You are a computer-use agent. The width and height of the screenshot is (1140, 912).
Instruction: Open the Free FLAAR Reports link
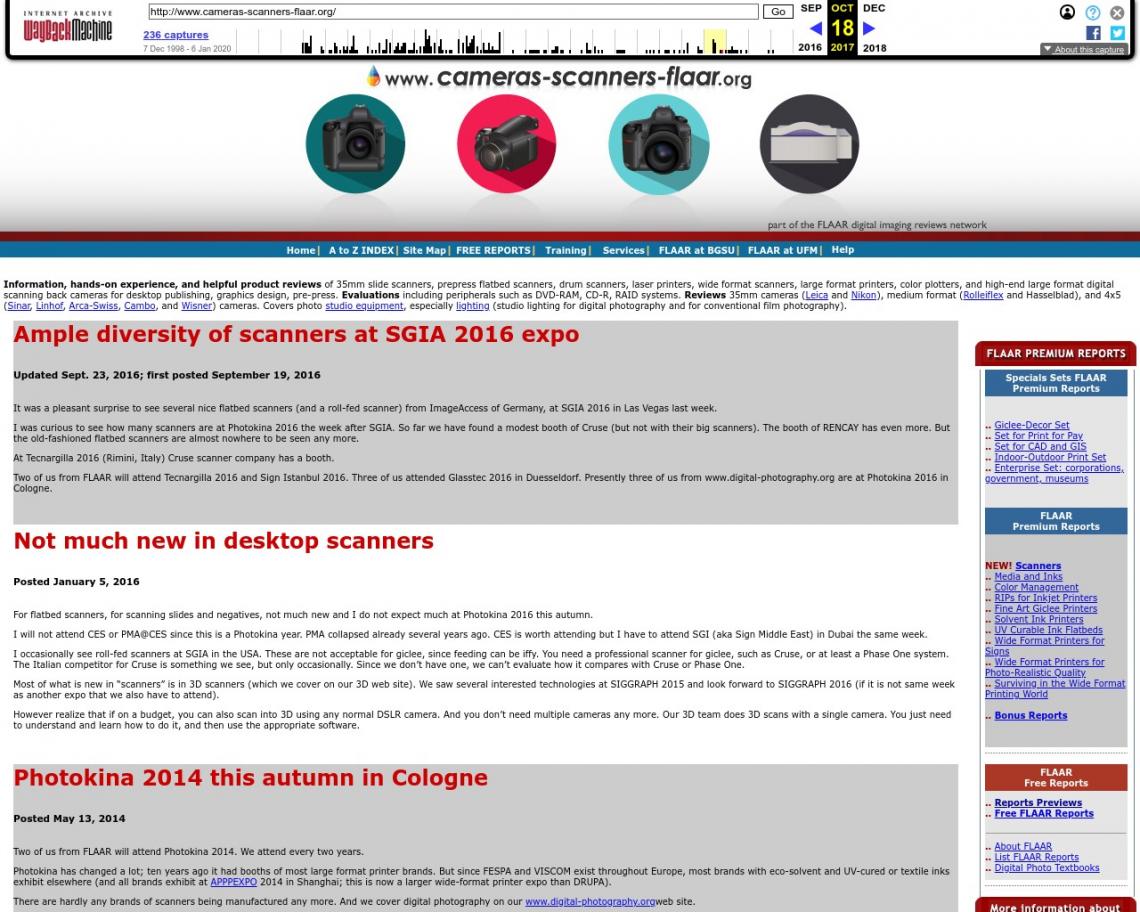coord(1043,814)
